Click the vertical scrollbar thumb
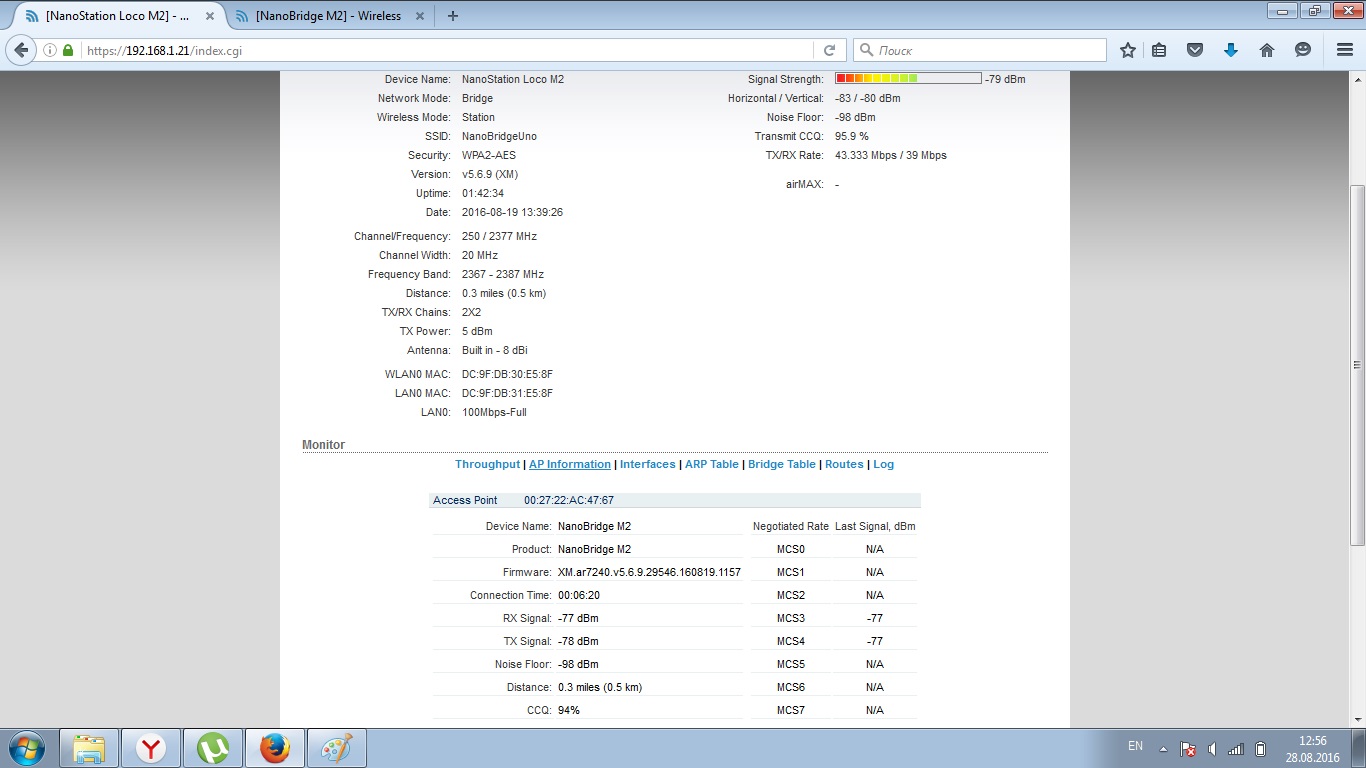Screen dimensions: 1366x768 click(x=1357, y=365)
